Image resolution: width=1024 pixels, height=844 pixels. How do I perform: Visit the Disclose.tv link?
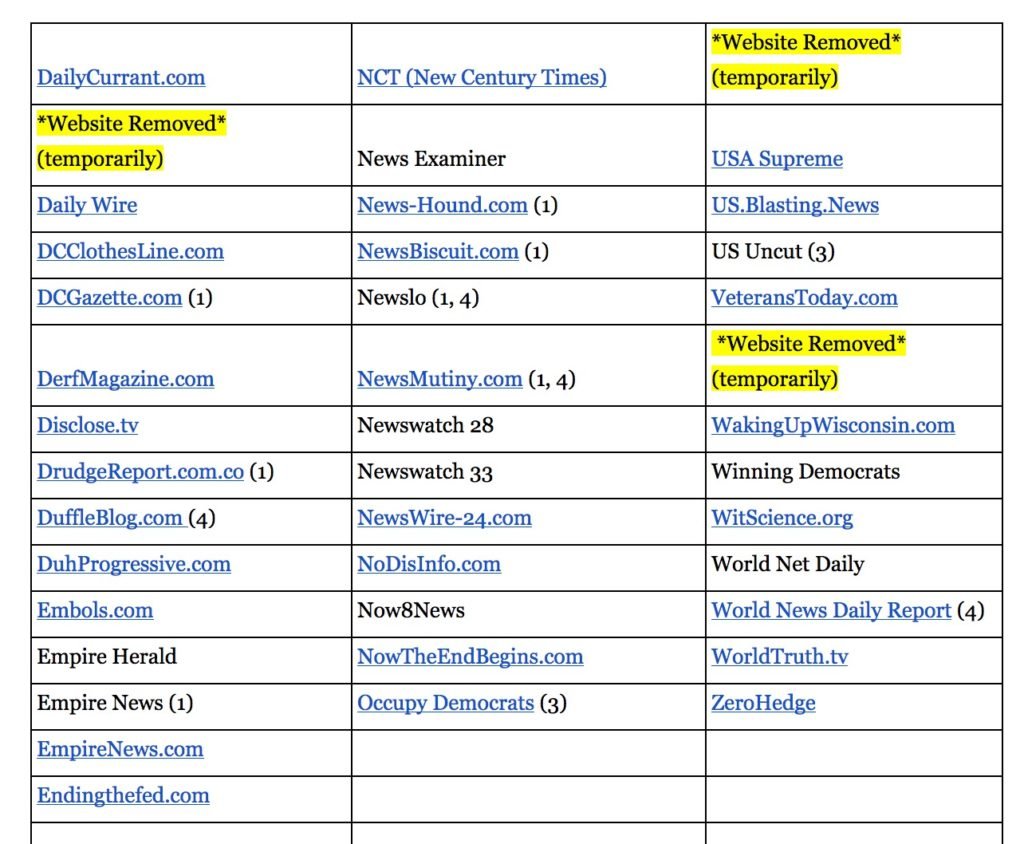coord(88,425)
